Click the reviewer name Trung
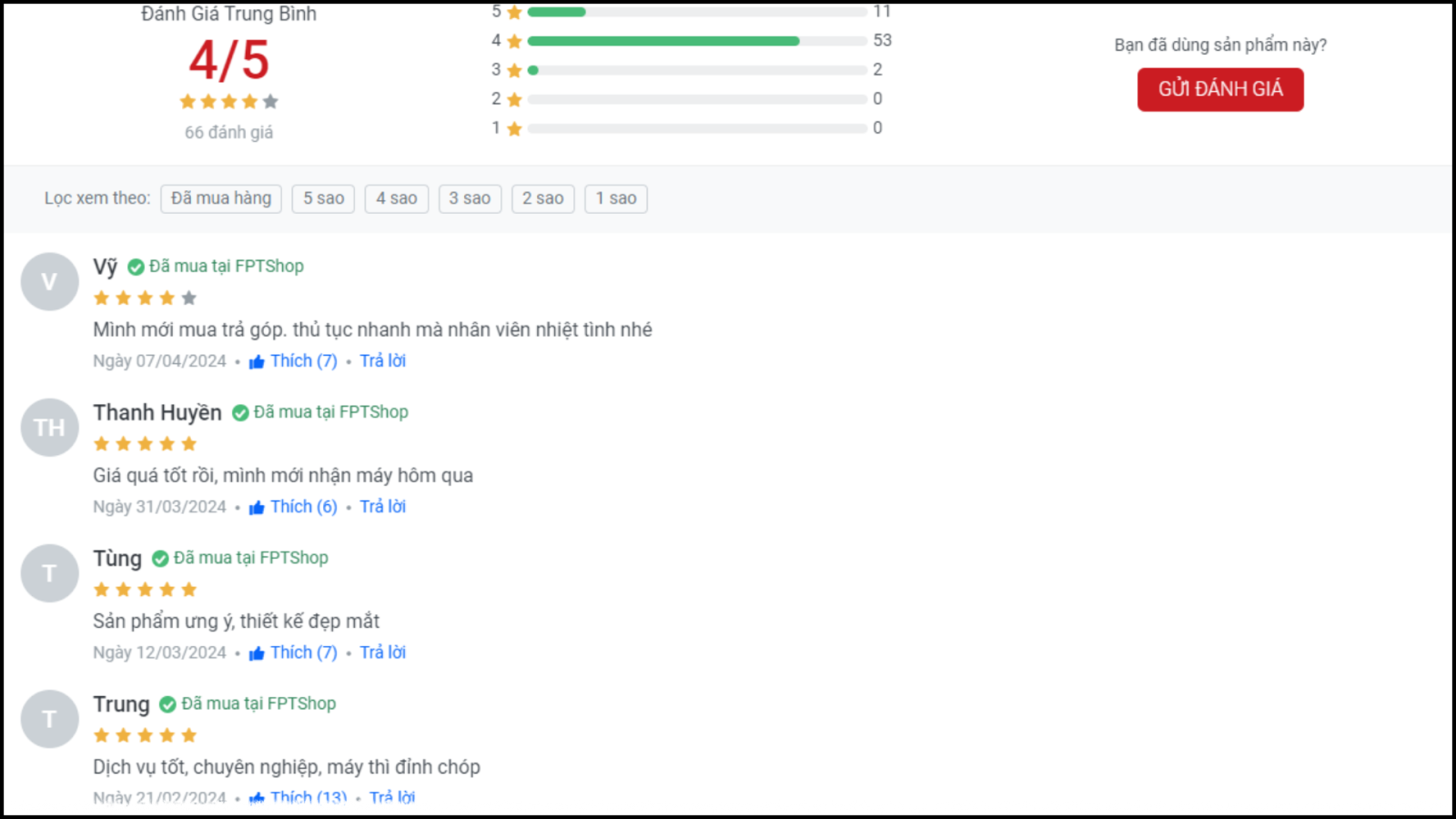 click(x=121, y=704)
